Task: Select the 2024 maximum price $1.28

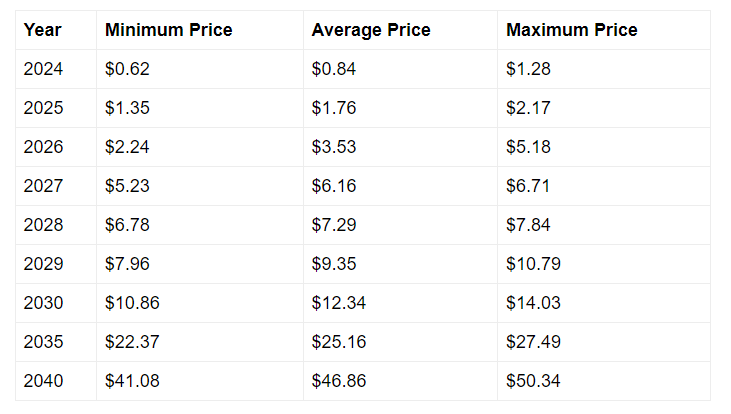Action: click(x=528, y=69)
